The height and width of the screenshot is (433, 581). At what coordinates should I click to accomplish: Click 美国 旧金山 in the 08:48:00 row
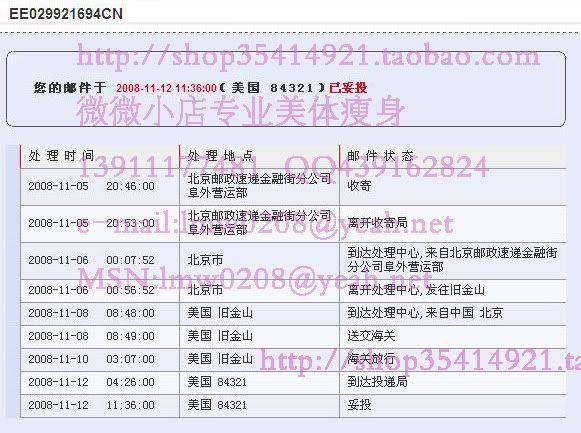(220, 313)
